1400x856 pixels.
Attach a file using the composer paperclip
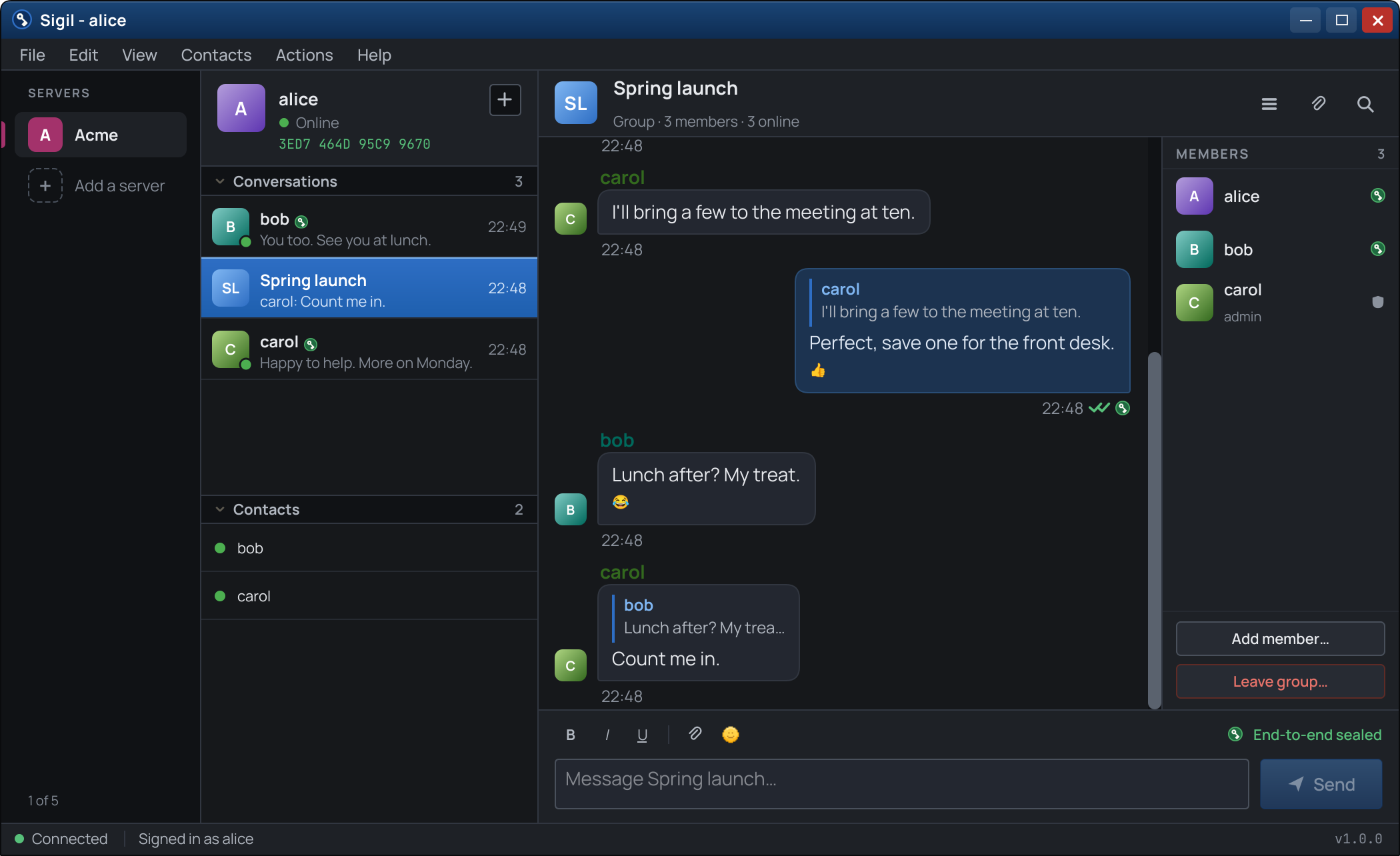point(695,734)
